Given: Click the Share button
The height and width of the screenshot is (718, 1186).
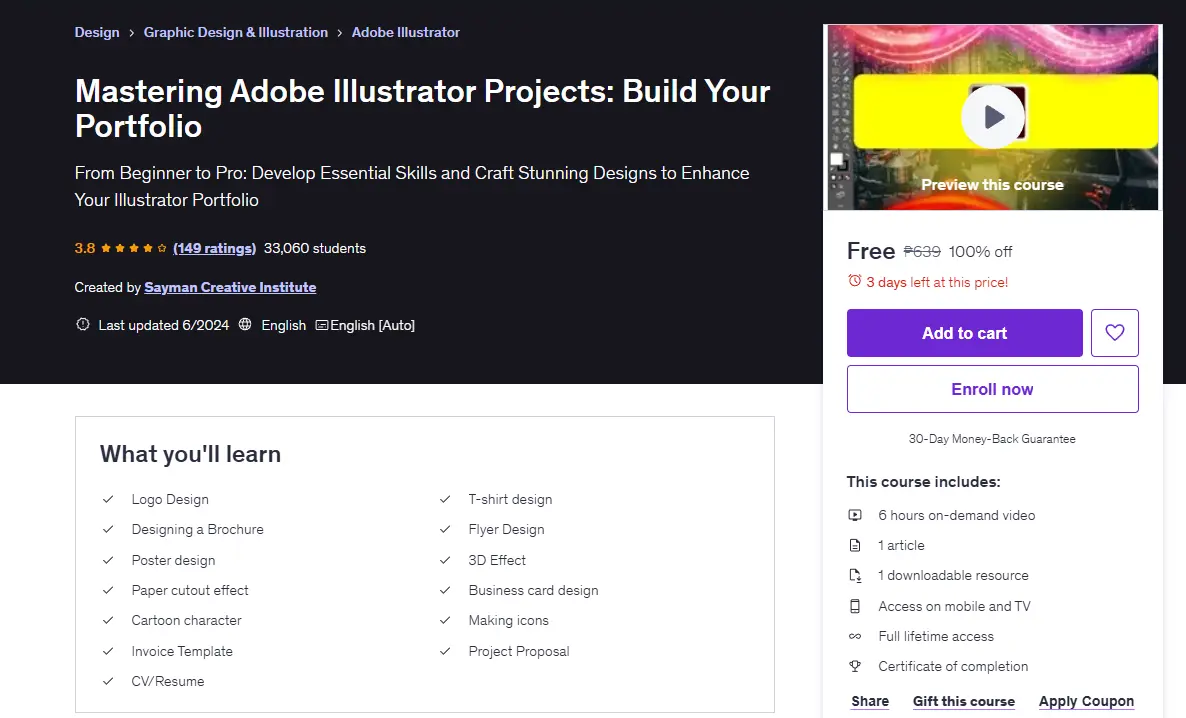Looking at the screenshot, I should [x=870, y=701].
